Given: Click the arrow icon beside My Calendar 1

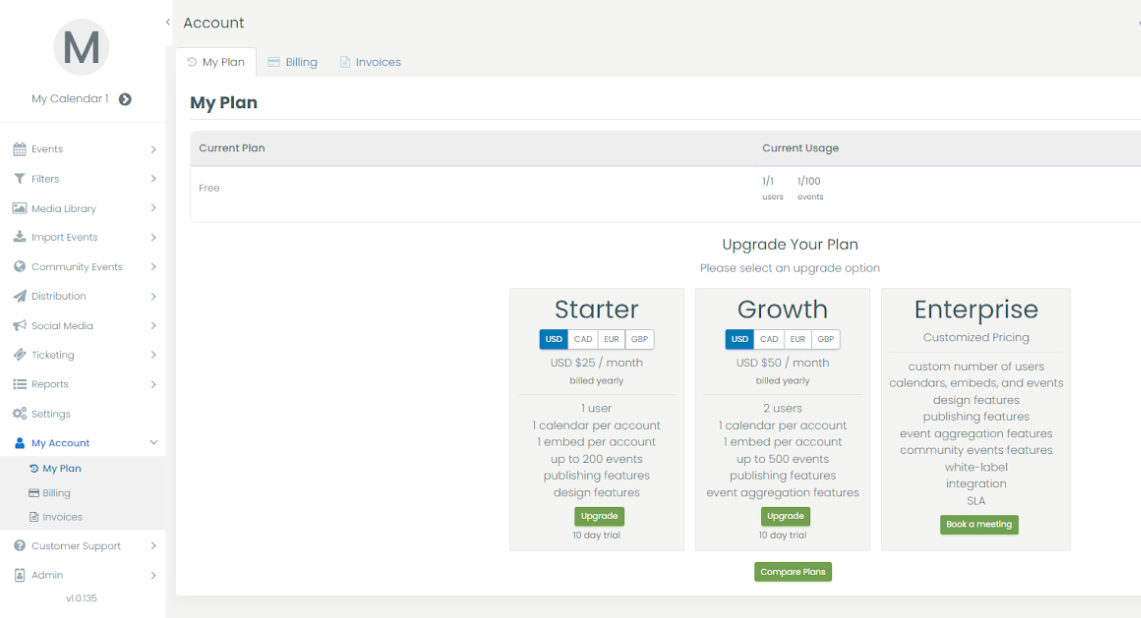Looking at the screenshot, I should click(125, 99).
